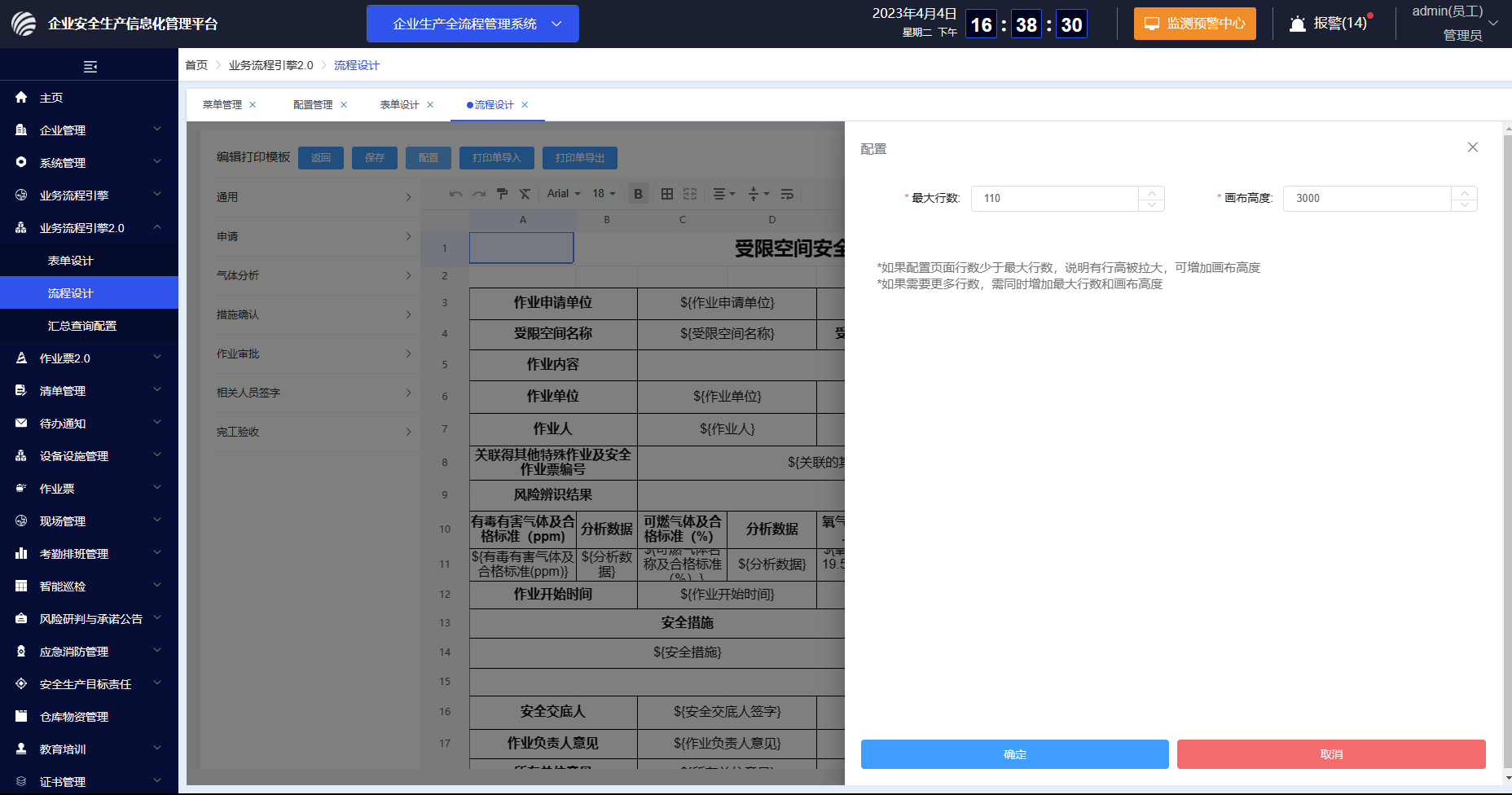Toggle bold formatting
1512x795 pixels.
click(638, 194)
